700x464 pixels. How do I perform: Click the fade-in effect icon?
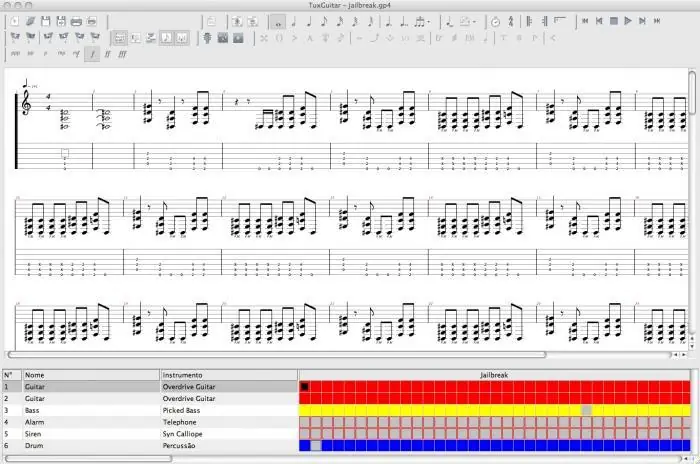pos(553,38)
